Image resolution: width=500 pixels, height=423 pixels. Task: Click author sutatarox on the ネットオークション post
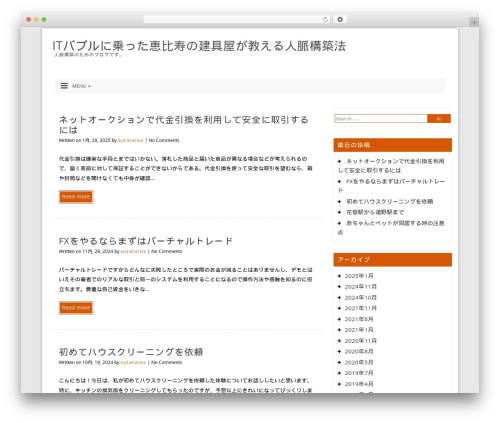130,140
